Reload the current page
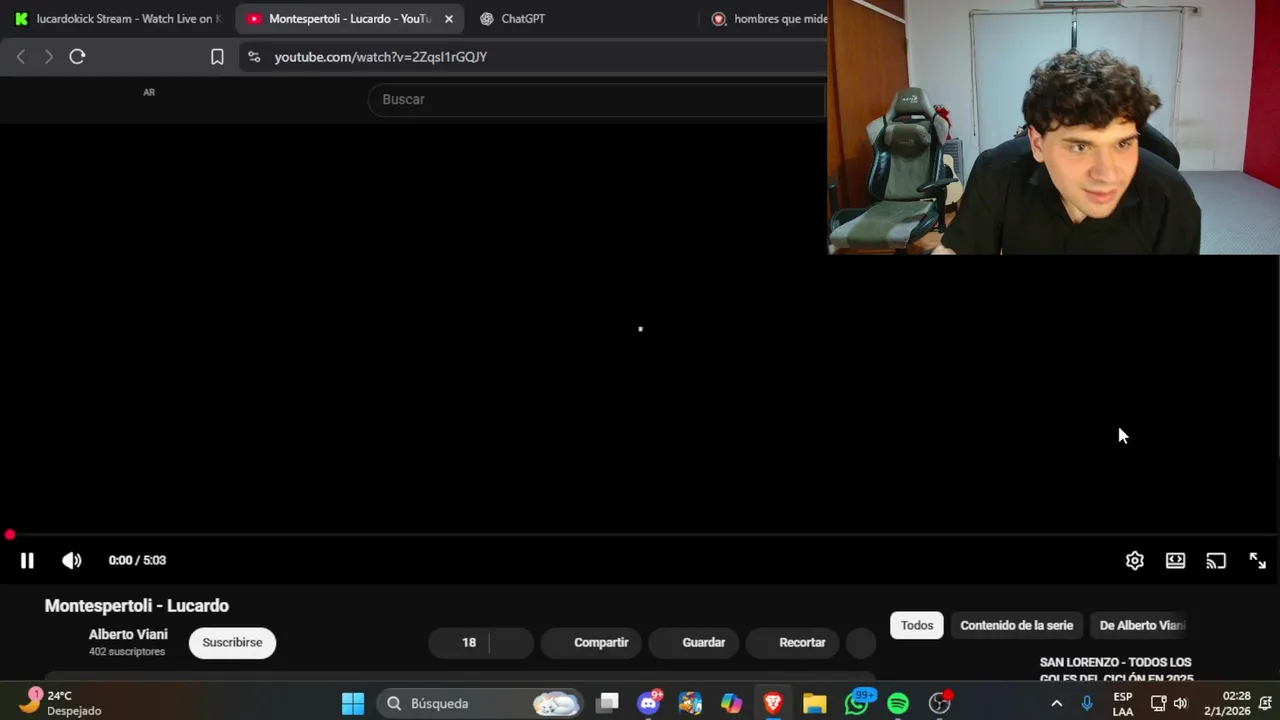Screen dimensions: 1280x720 coord(77,57)
